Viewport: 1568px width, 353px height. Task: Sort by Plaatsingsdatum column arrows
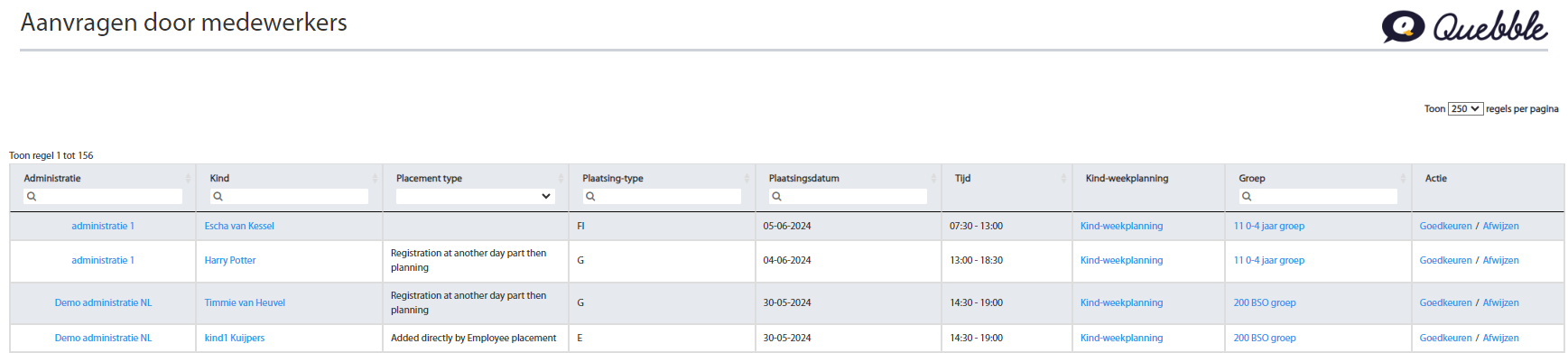tap(933, 179)
